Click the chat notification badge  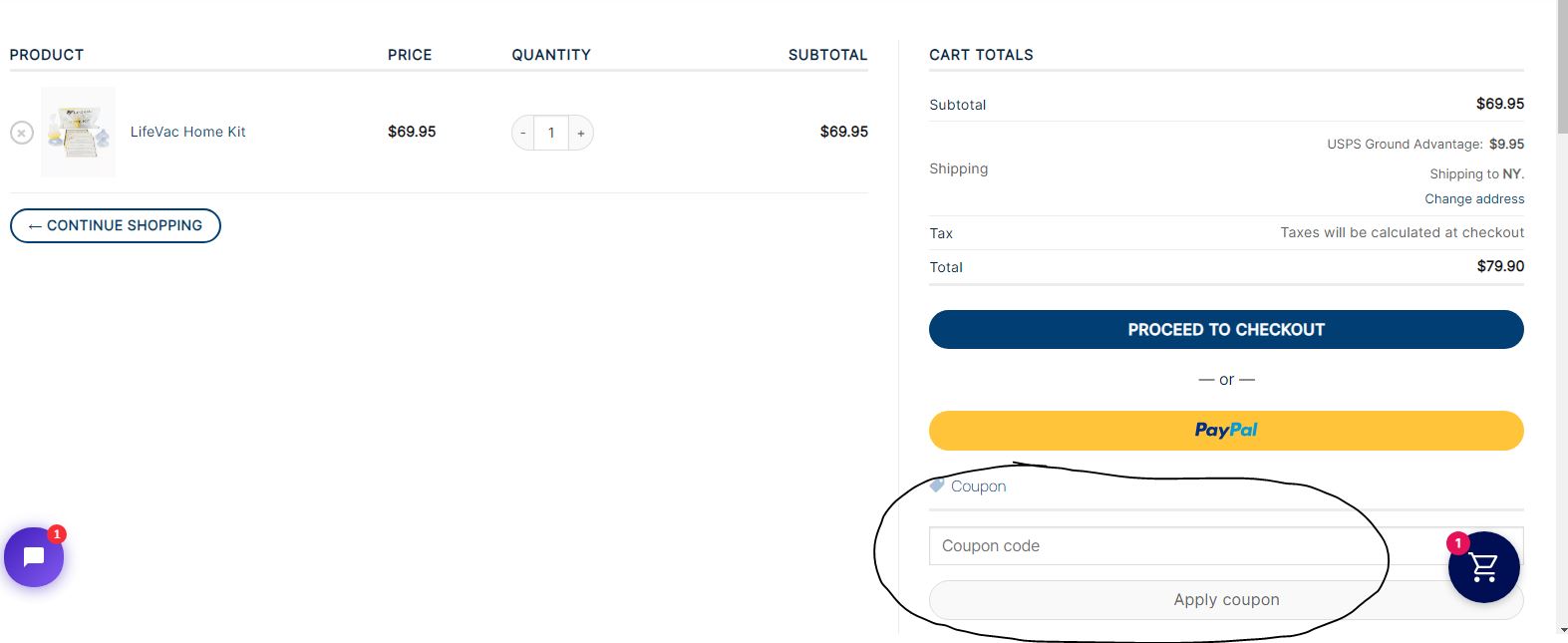tap(58, 534)
